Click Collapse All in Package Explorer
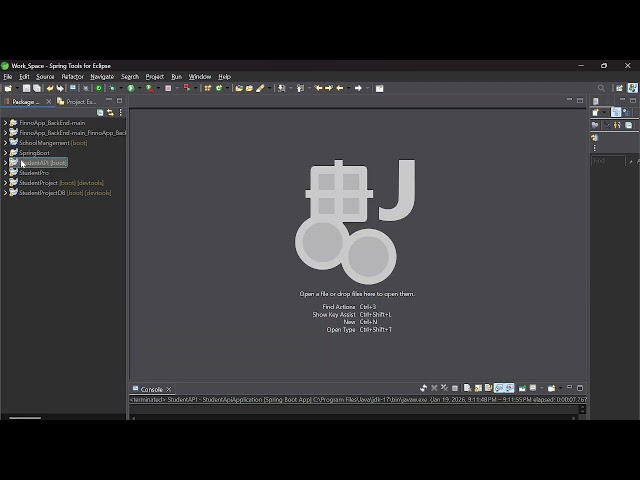 pyautogui.click(x=100, y=112)
